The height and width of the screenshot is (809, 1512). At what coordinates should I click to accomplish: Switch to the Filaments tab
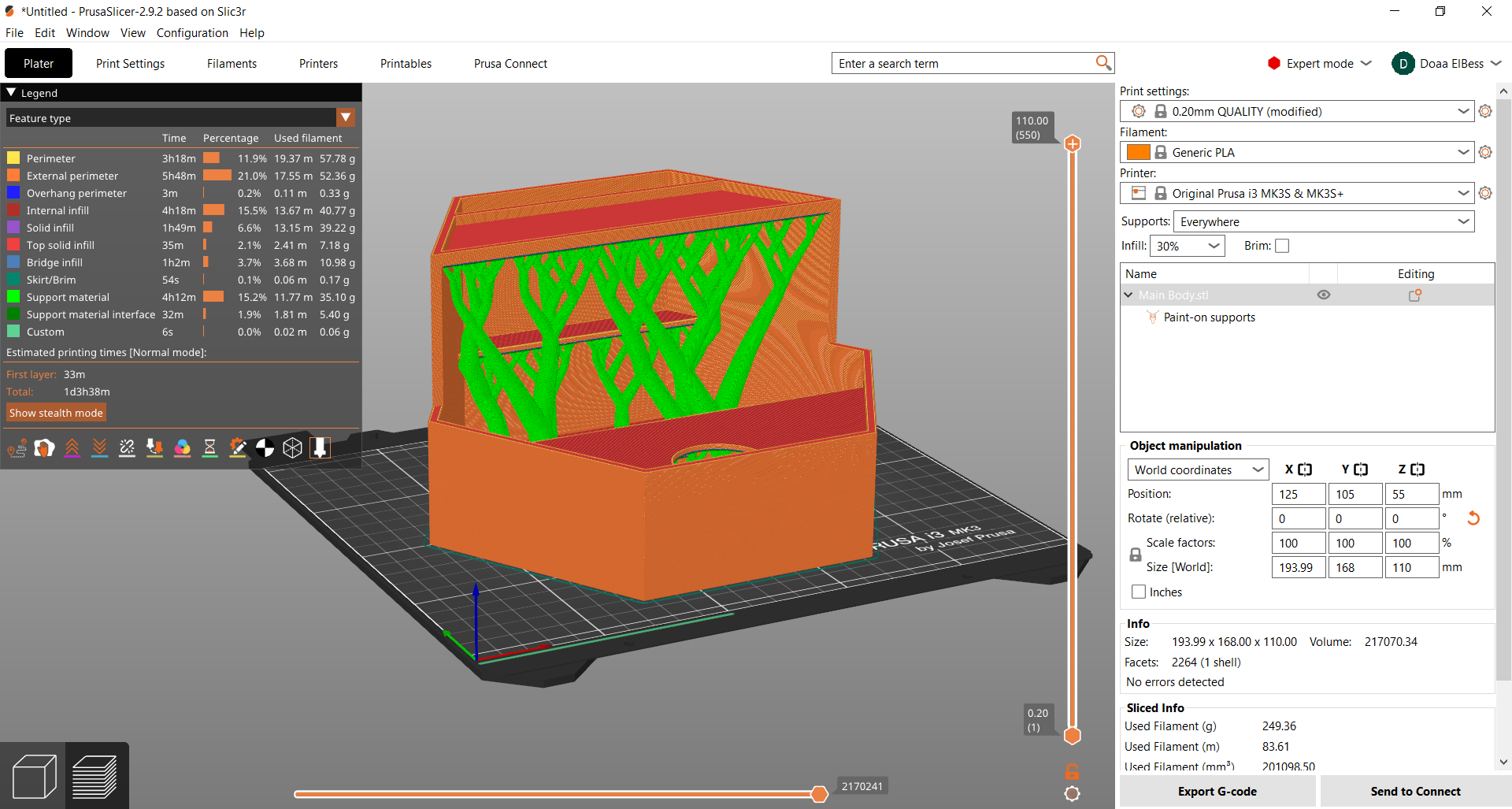(232, 63)
